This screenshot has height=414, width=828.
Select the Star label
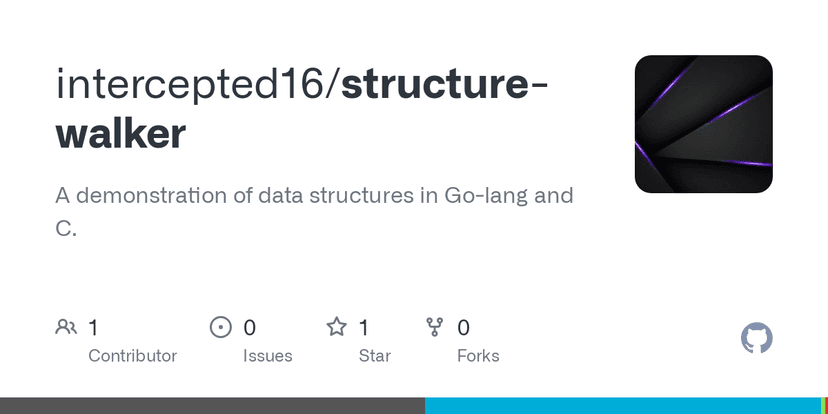(x=374, y=355)
